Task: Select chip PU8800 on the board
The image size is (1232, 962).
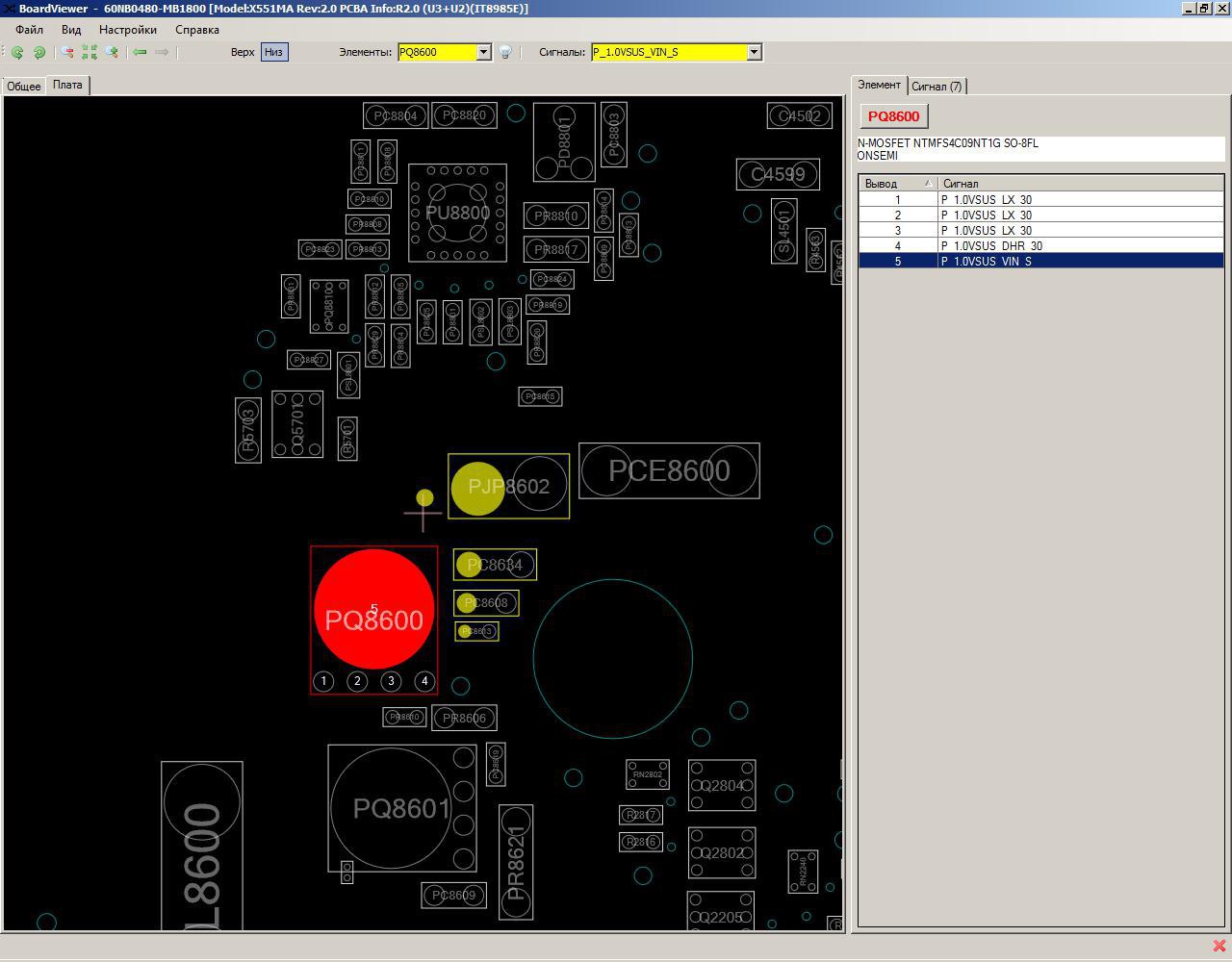Action: [x=457, y=213]
